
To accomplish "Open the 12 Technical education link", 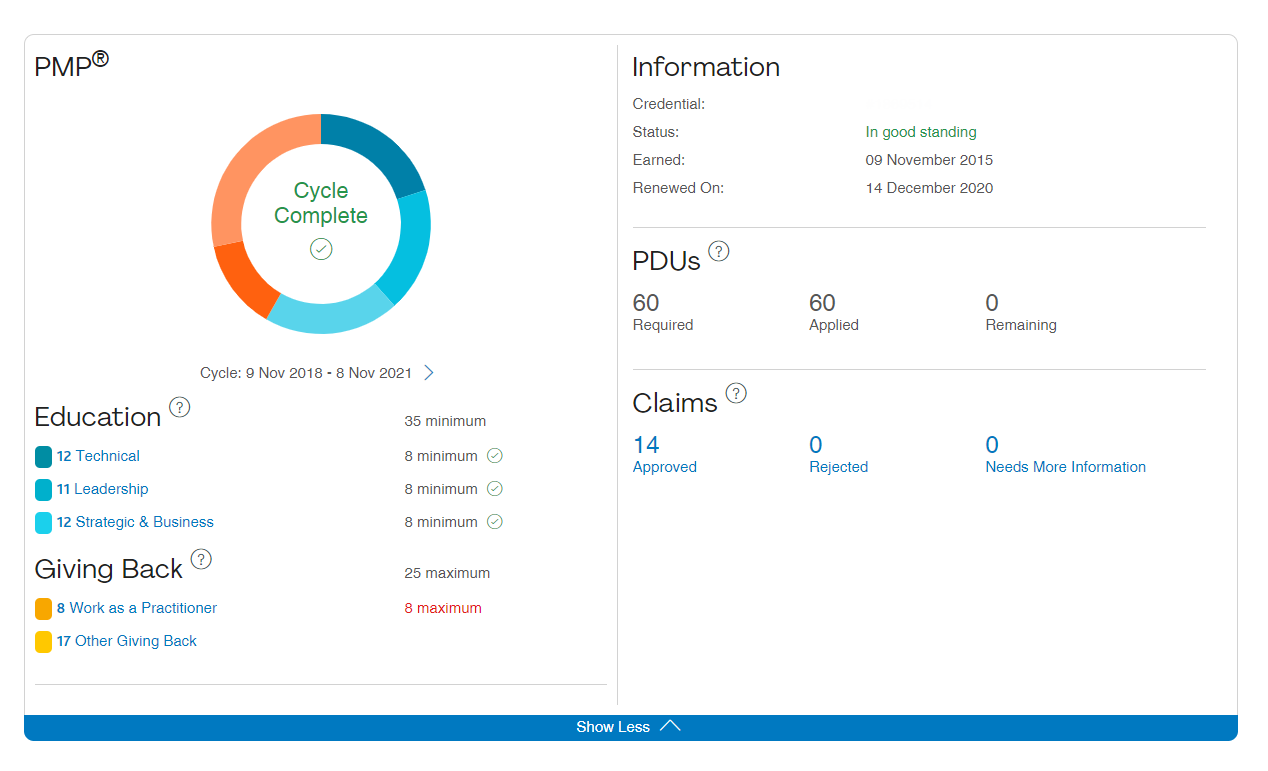I will tap(98, 456).
